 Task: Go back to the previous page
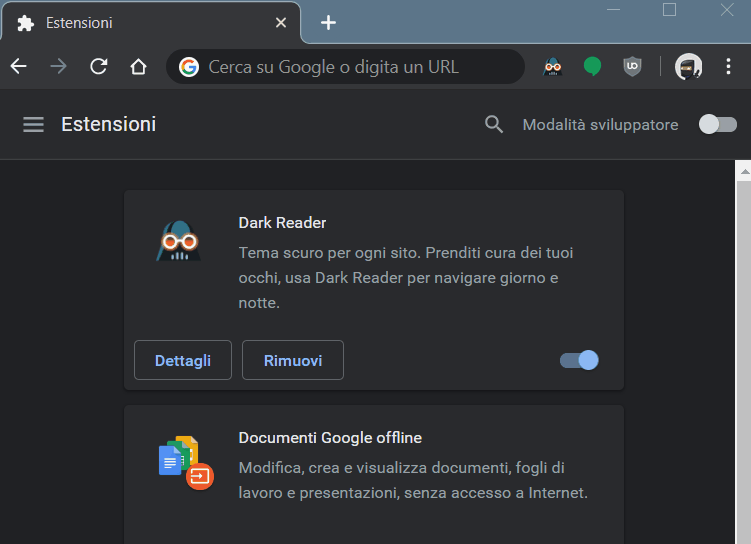19,67
